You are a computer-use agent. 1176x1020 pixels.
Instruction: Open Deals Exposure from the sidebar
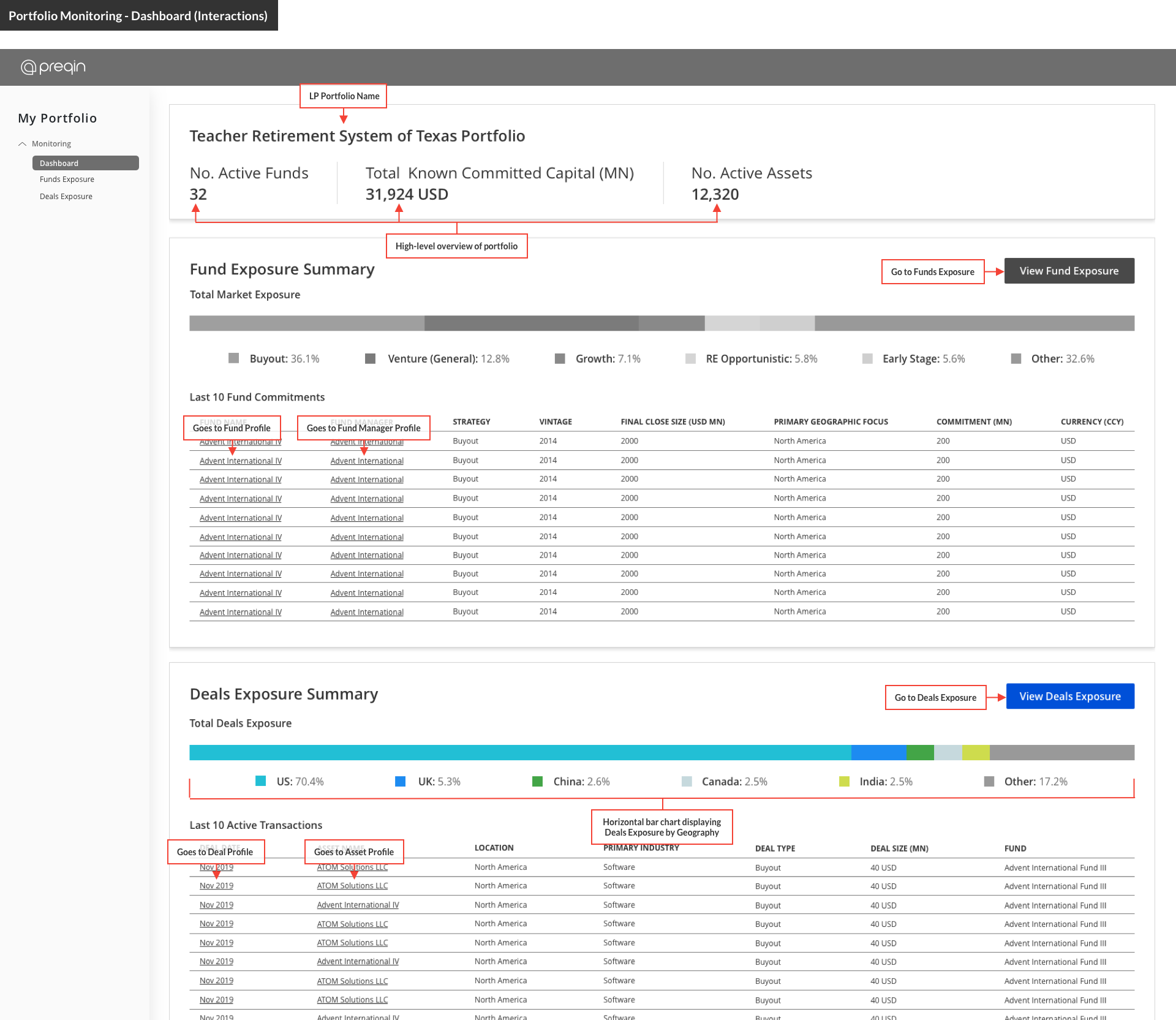66,197
